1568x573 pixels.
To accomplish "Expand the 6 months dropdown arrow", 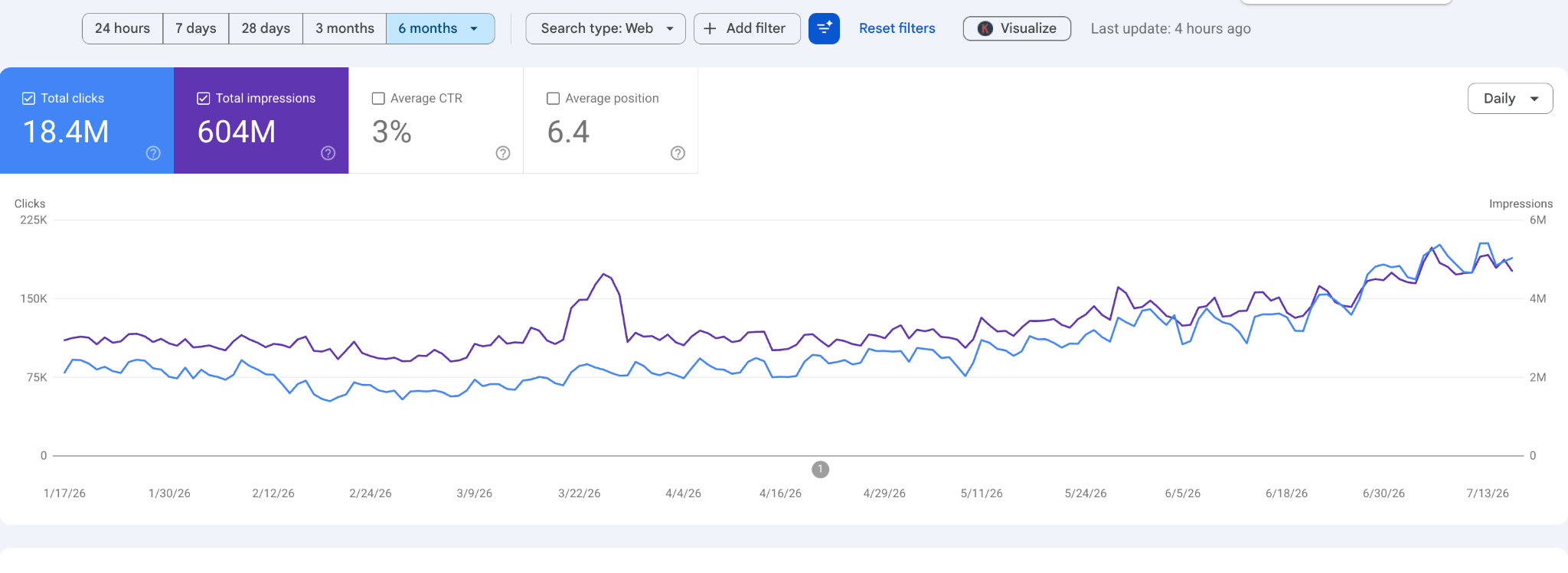I will point(474,28).
